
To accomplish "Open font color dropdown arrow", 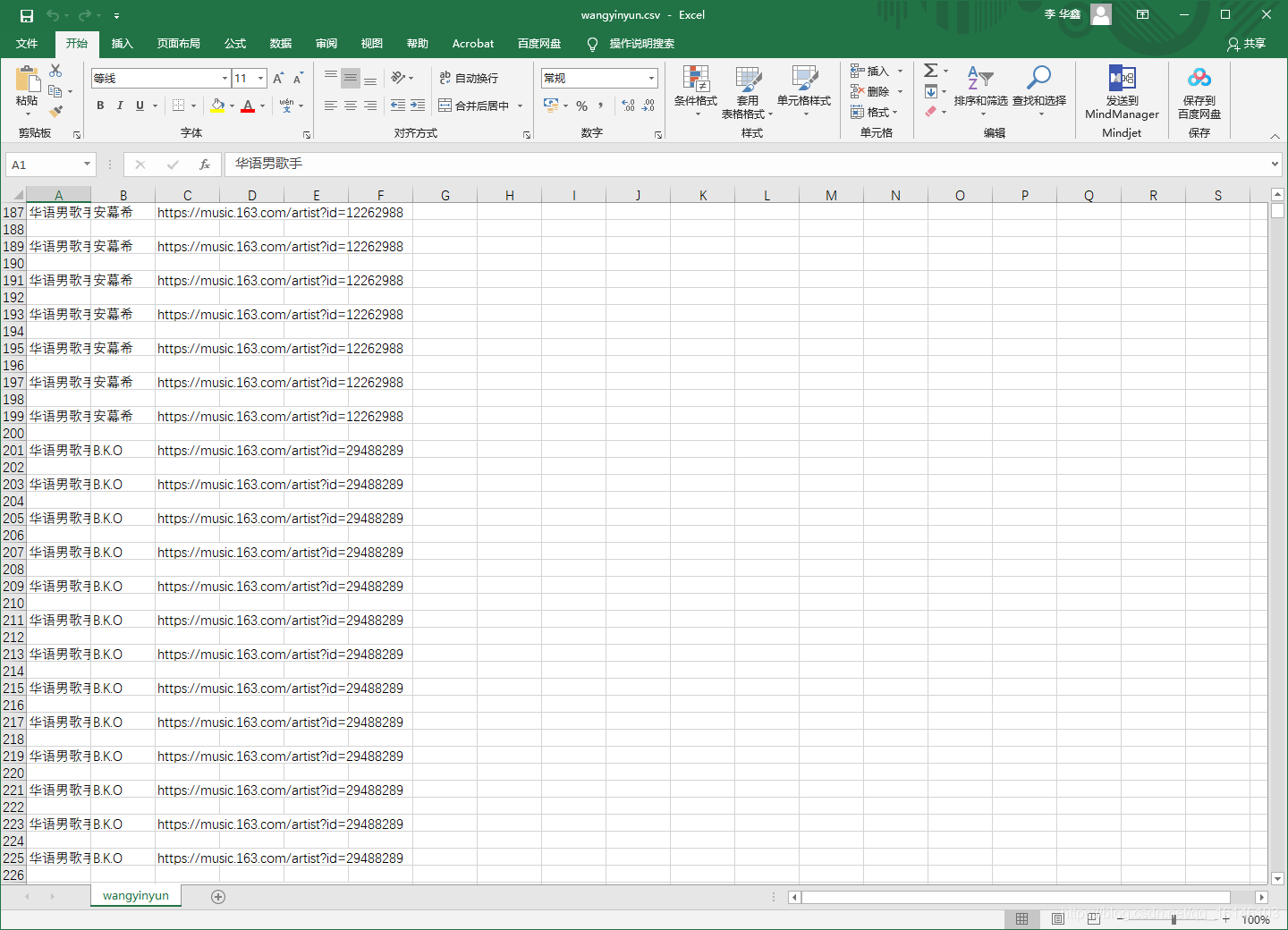I will [262, 106].
